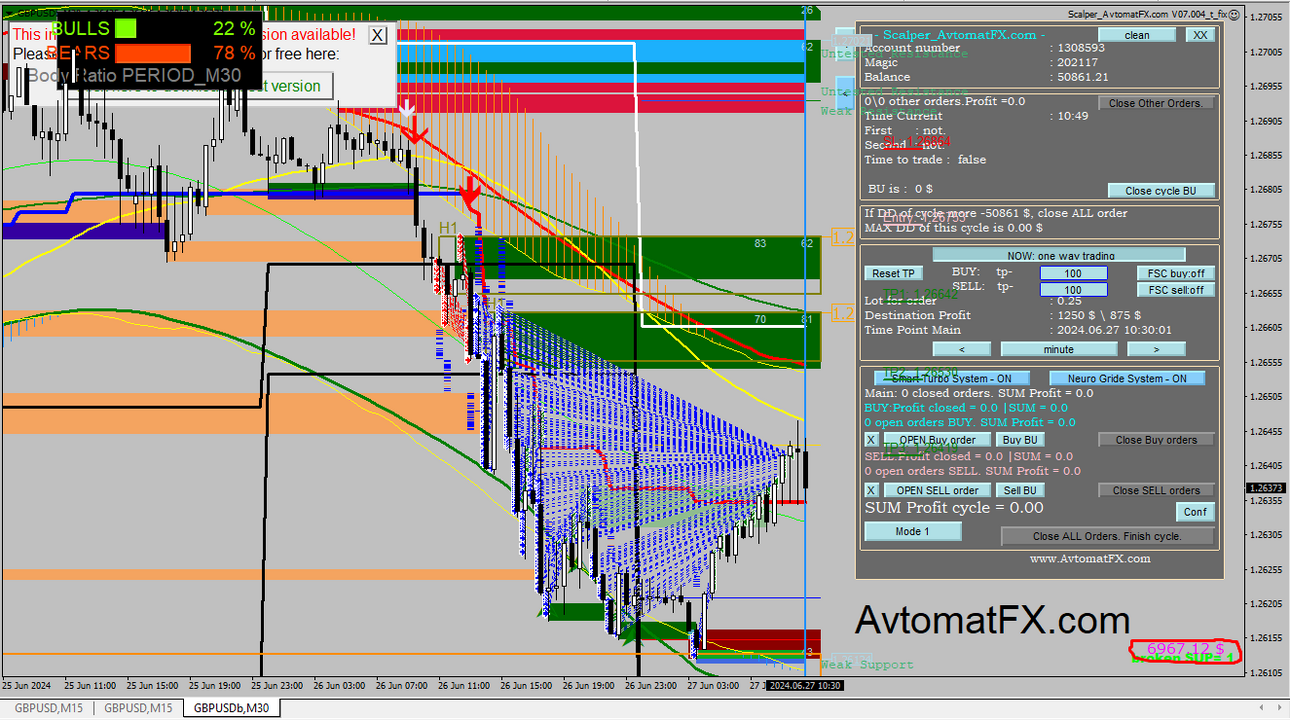
Task: Click the X next to OPEN SELL order
Action: [x=871, y=490]
